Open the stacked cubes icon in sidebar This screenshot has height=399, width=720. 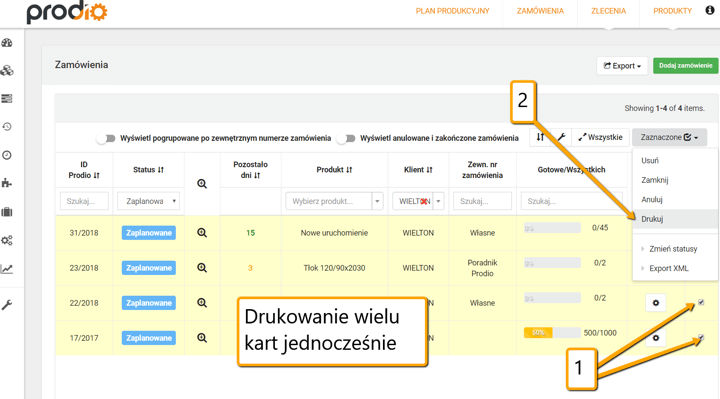[7, 71]
